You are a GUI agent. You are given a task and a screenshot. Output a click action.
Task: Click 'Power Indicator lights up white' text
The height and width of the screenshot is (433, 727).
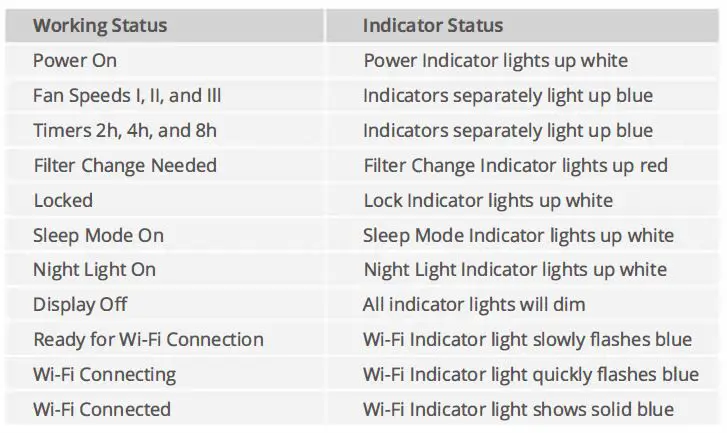click(x=495, y=60)
